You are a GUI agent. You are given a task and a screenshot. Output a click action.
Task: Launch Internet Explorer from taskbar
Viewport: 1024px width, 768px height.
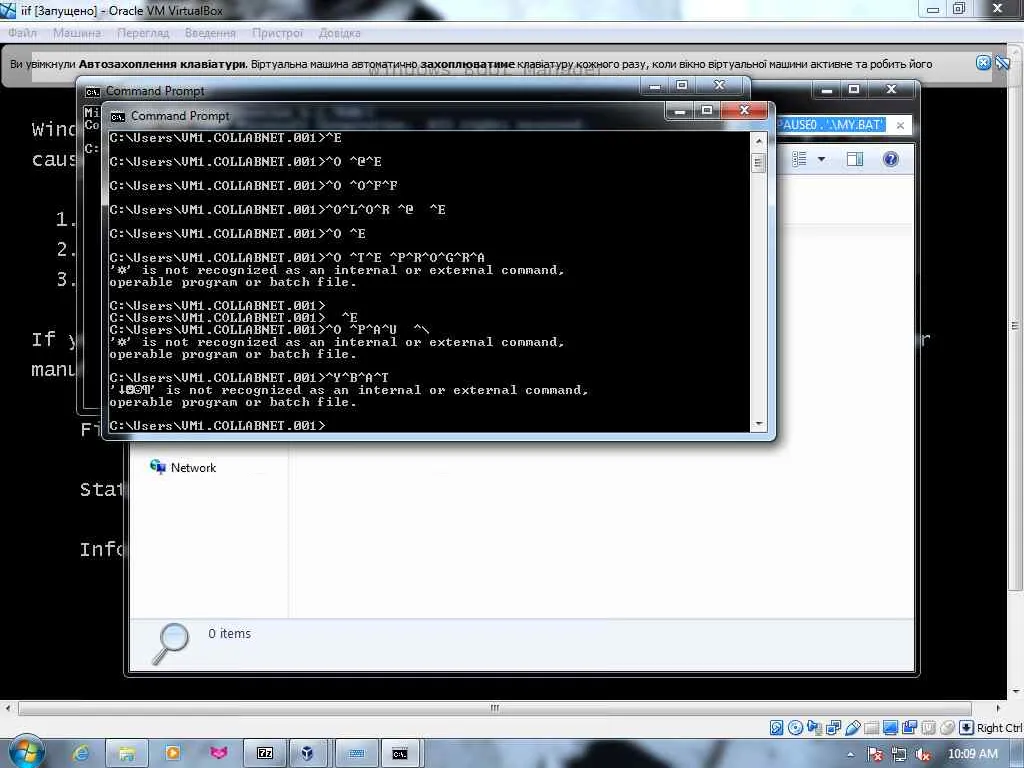click(81, 754)
